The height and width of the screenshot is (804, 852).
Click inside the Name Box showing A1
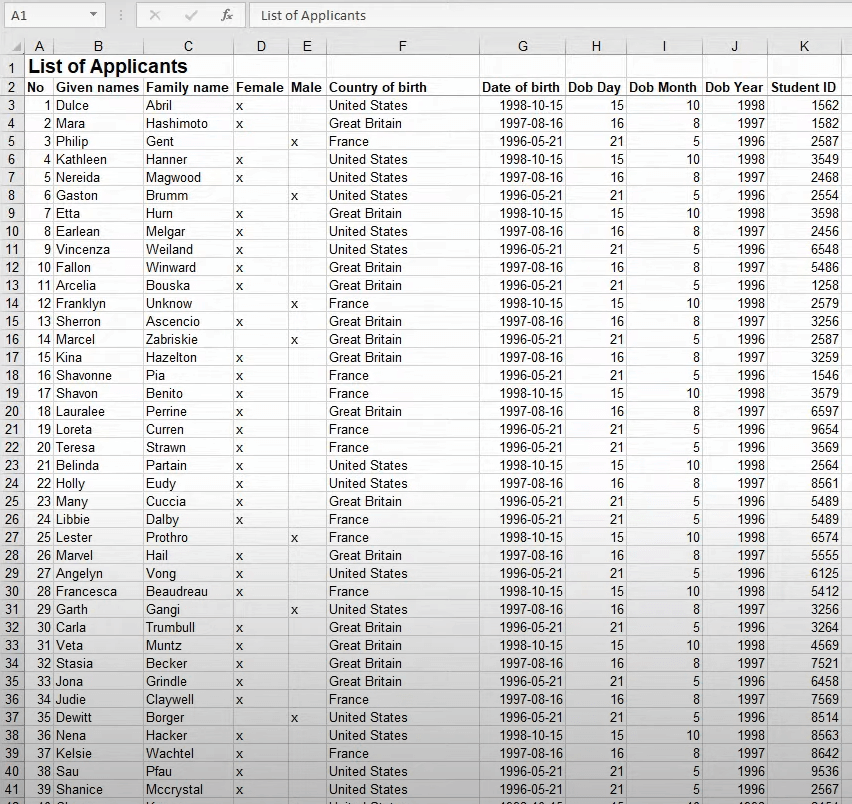tap(45, 15)
